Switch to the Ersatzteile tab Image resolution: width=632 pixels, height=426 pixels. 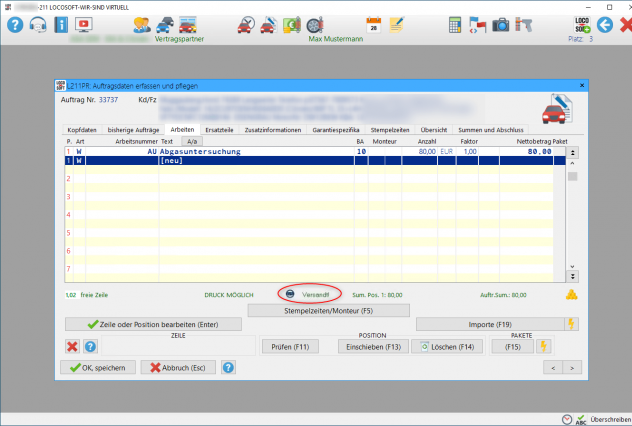click(220, 130)
